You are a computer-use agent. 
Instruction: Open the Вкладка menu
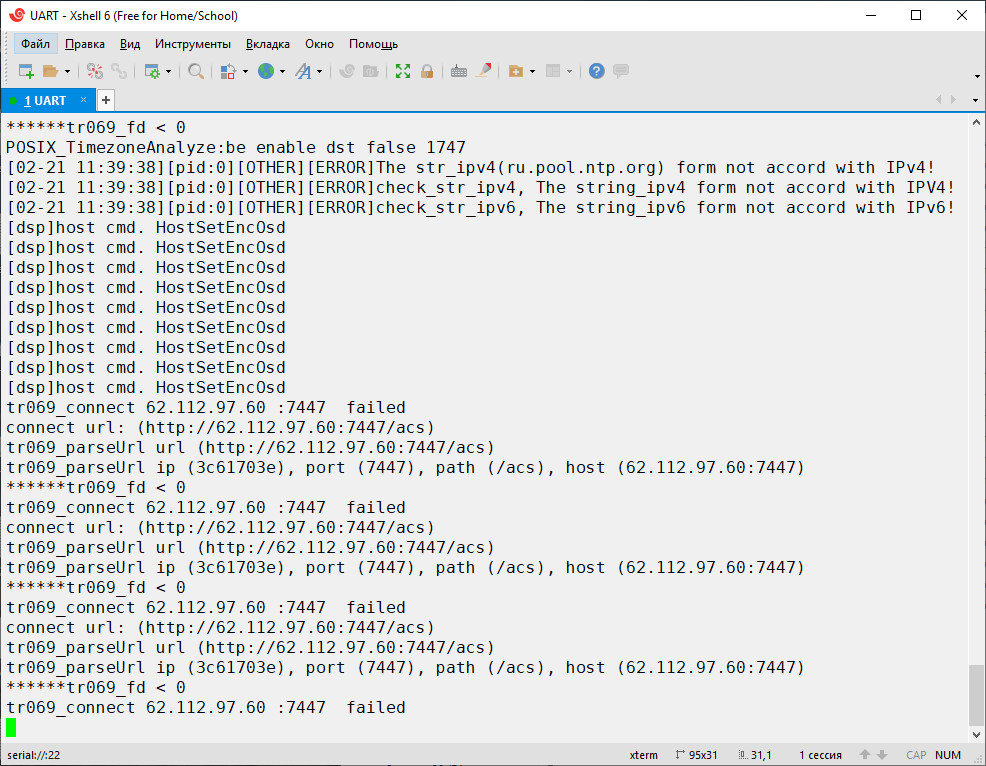pyautogui.click(x=268, y=44)
